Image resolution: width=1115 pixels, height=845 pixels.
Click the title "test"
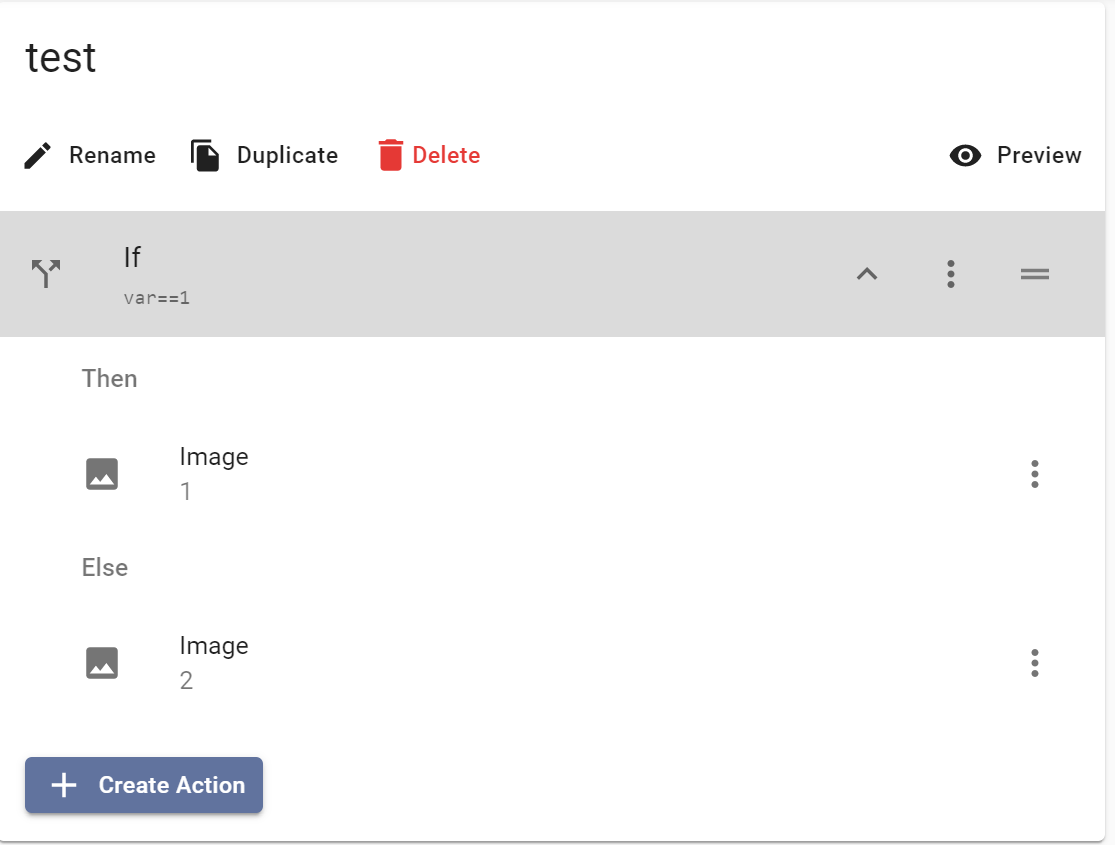tap(60, 58)
